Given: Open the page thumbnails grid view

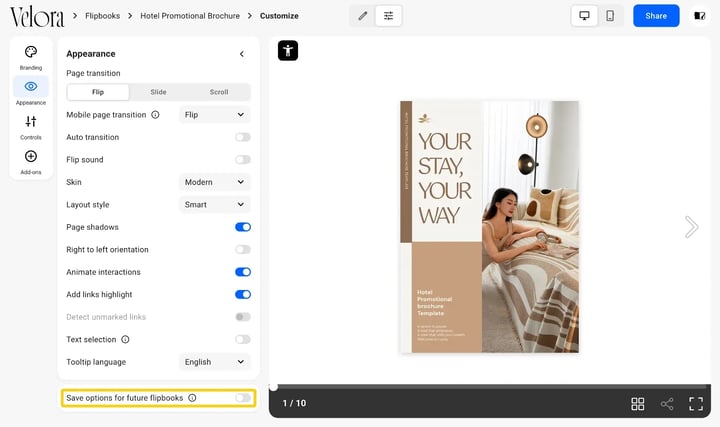Looking at the screenshot, I should 637,404.
